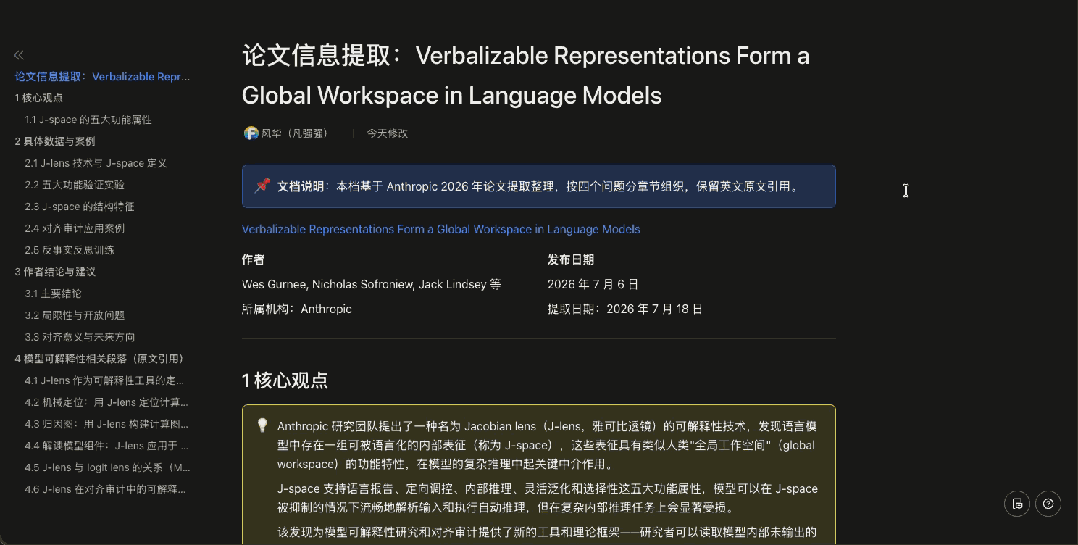Go to 4.5 J-lens 与 logit lens 的关系
Screen dimensions: 1078x545
tap(107, 467)
